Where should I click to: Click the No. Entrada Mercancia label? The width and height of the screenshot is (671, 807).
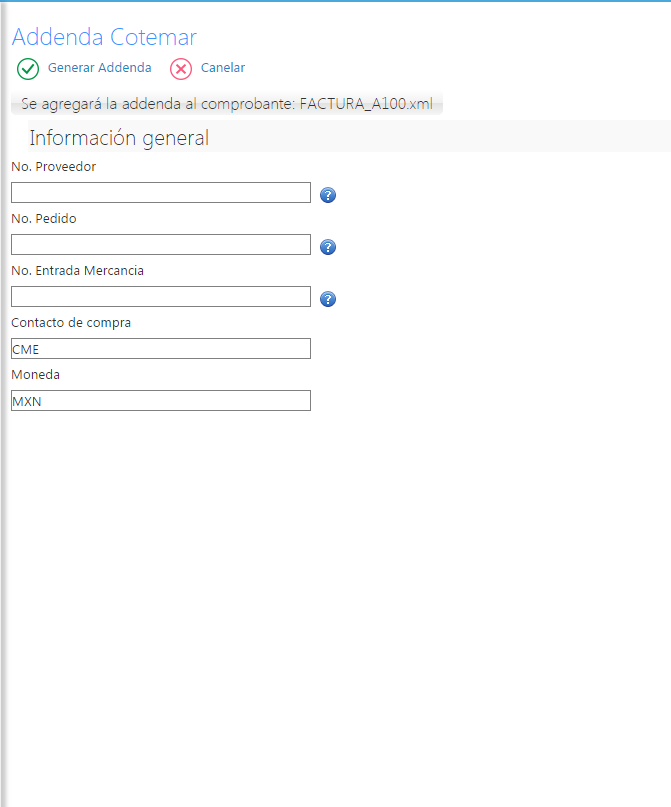[77, 271]
